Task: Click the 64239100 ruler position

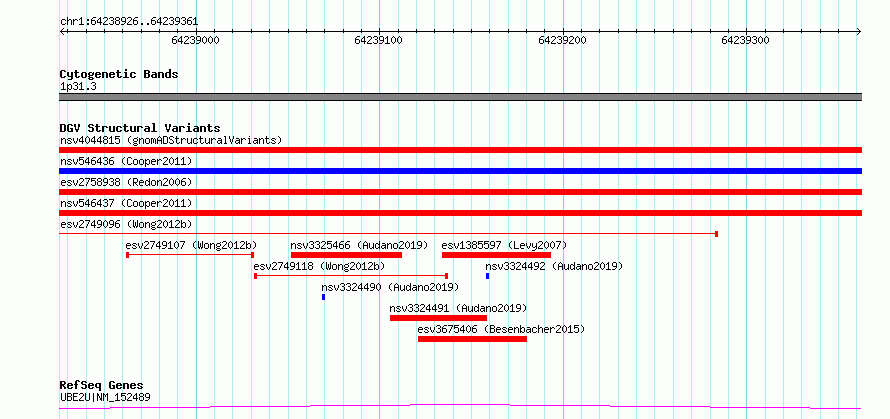Action: click(379, 40)
